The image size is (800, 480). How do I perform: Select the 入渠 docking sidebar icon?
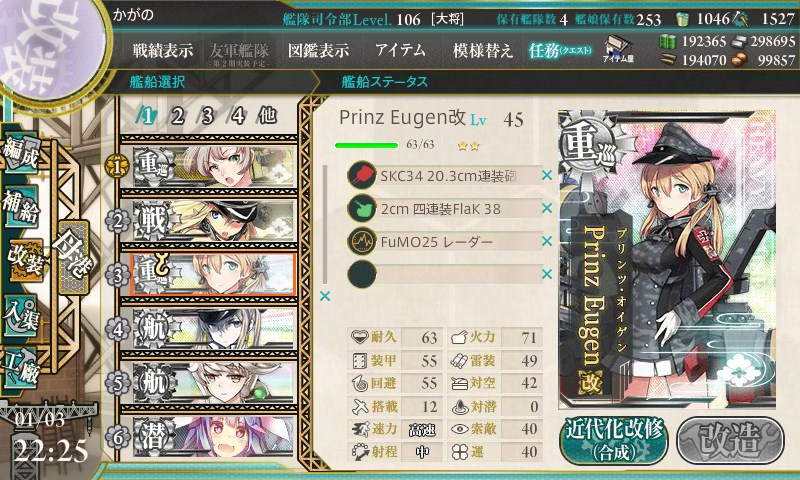21,315
